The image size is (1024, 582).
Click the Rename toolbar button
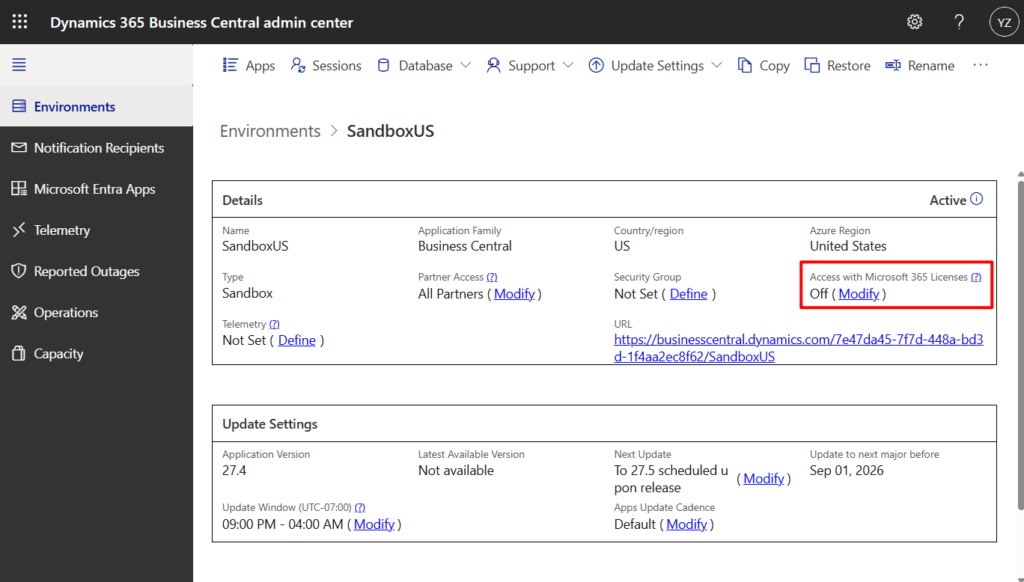919,65
